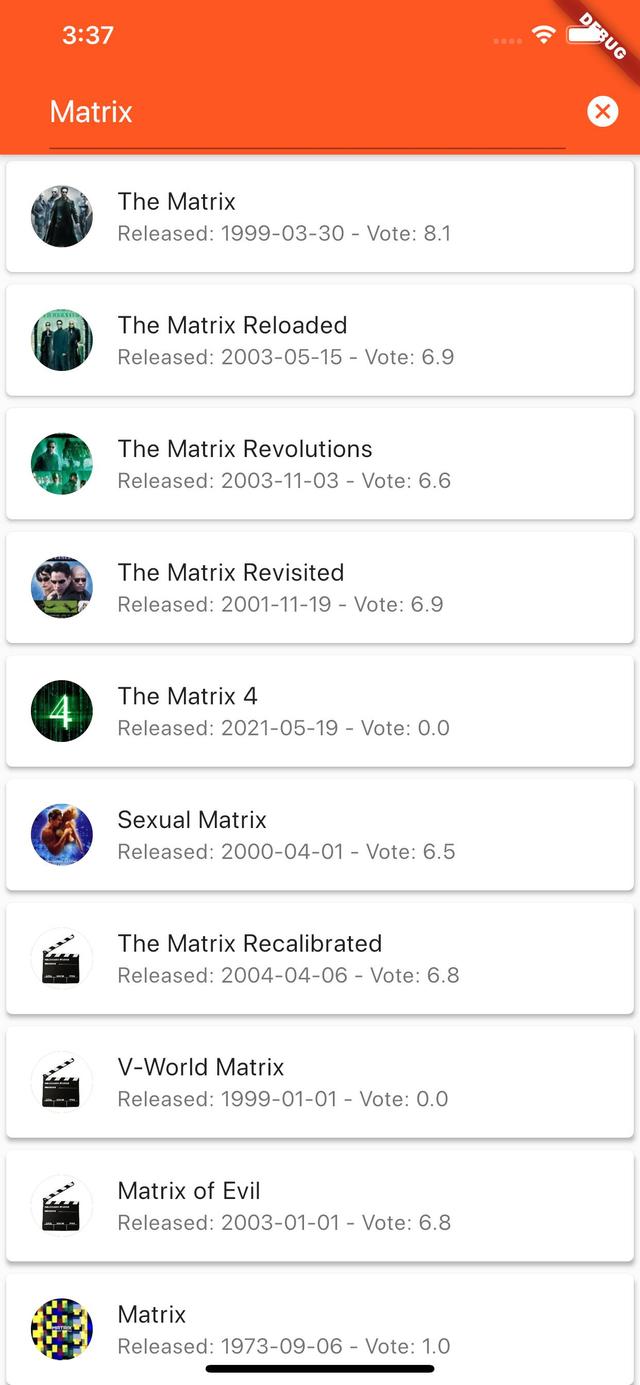Open The Matrix 4 green poster icon
The image size is (640, 1385).
(x=62, y=711)
